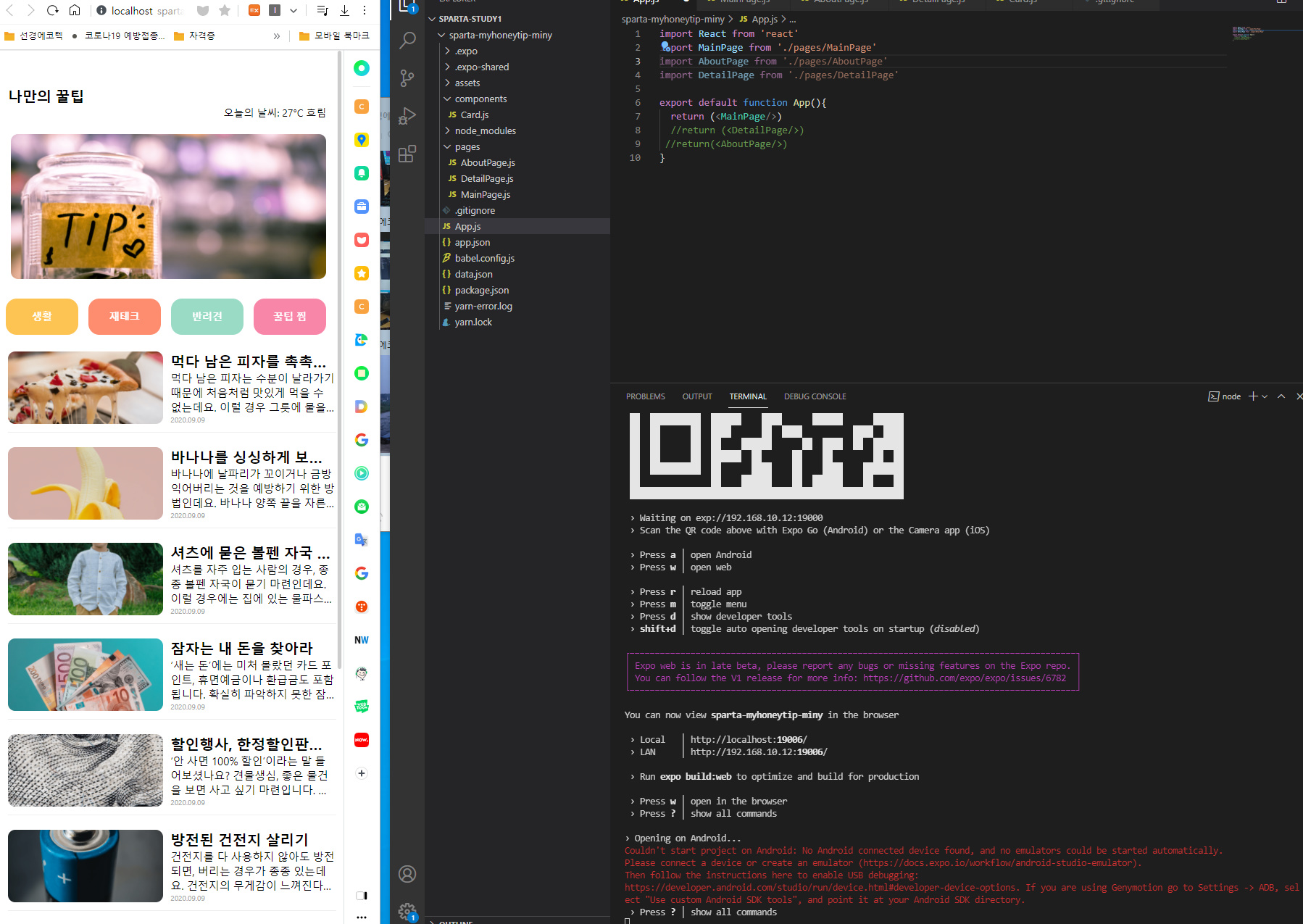Open the red NOW sidebar icon
The width and height of the screenshot is (1303, 924).
[362, 740]
